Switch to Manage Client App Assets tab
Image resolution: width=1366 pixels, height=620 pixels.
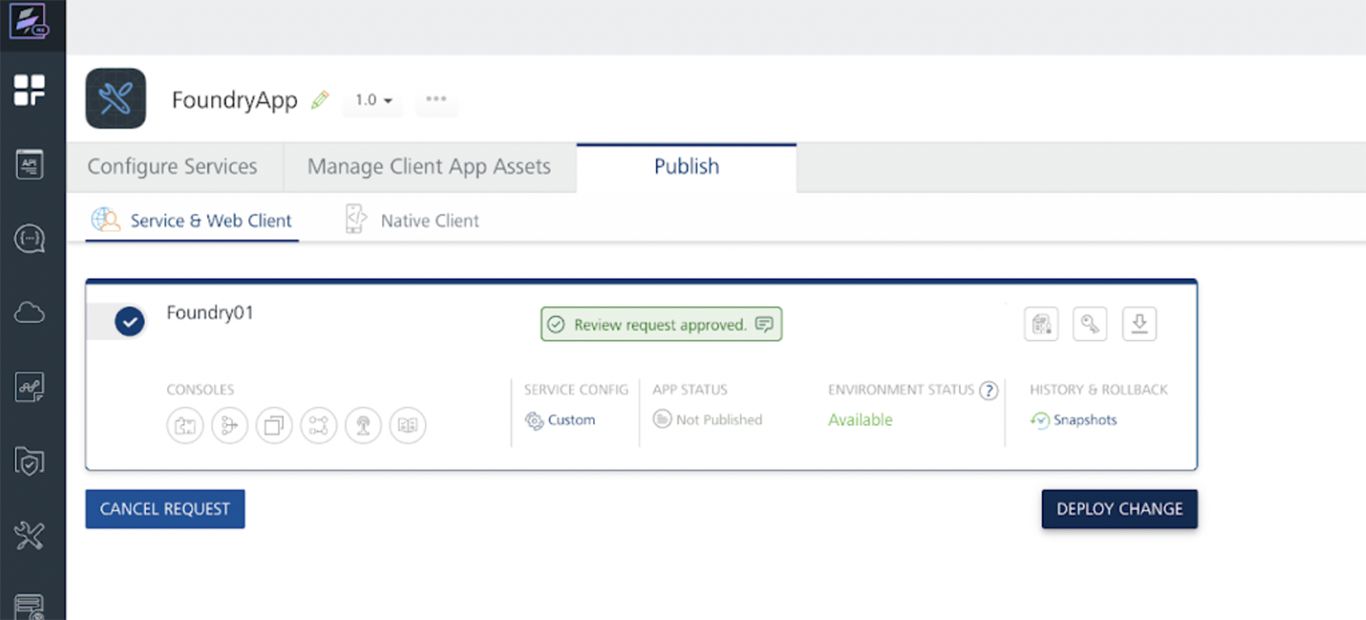point(429,167)
